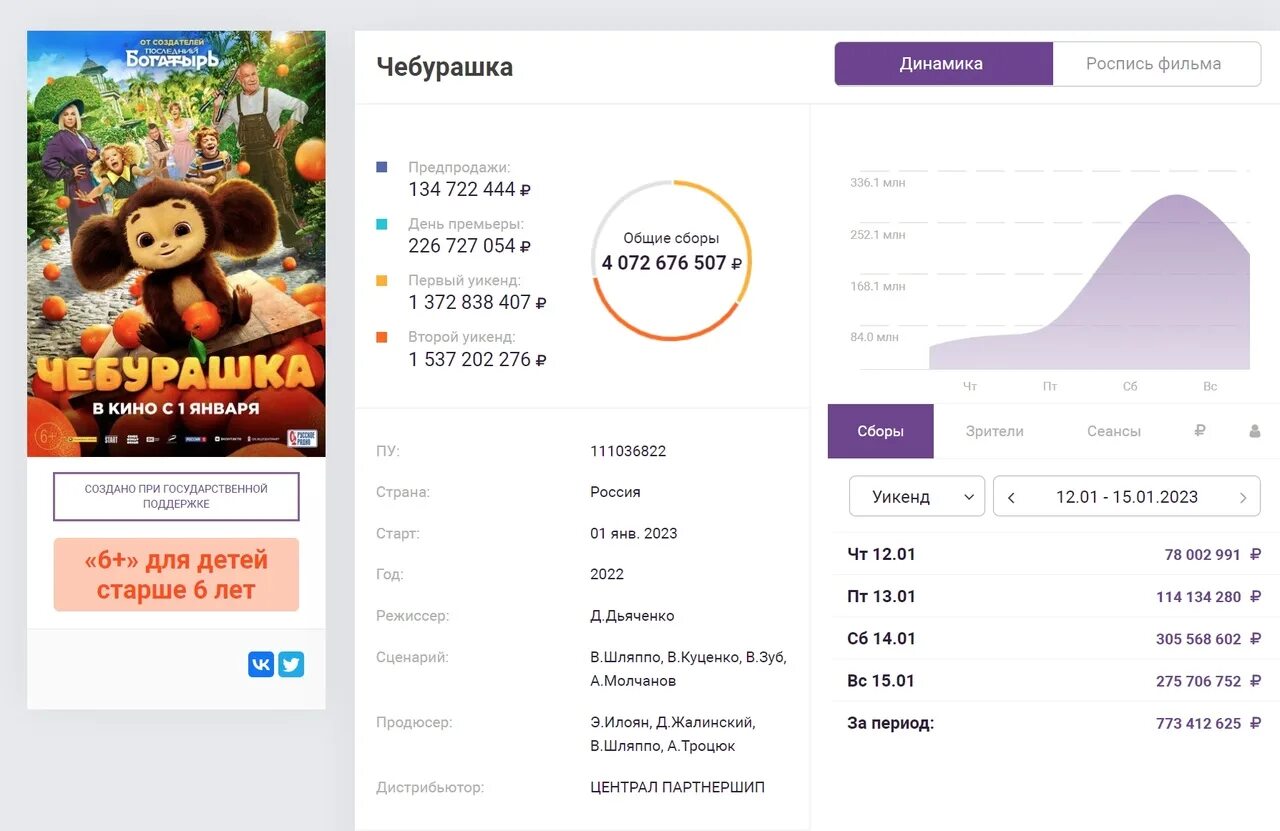
Task: Click the teal День премьеры legend square
Action: (x=382, y=225)
